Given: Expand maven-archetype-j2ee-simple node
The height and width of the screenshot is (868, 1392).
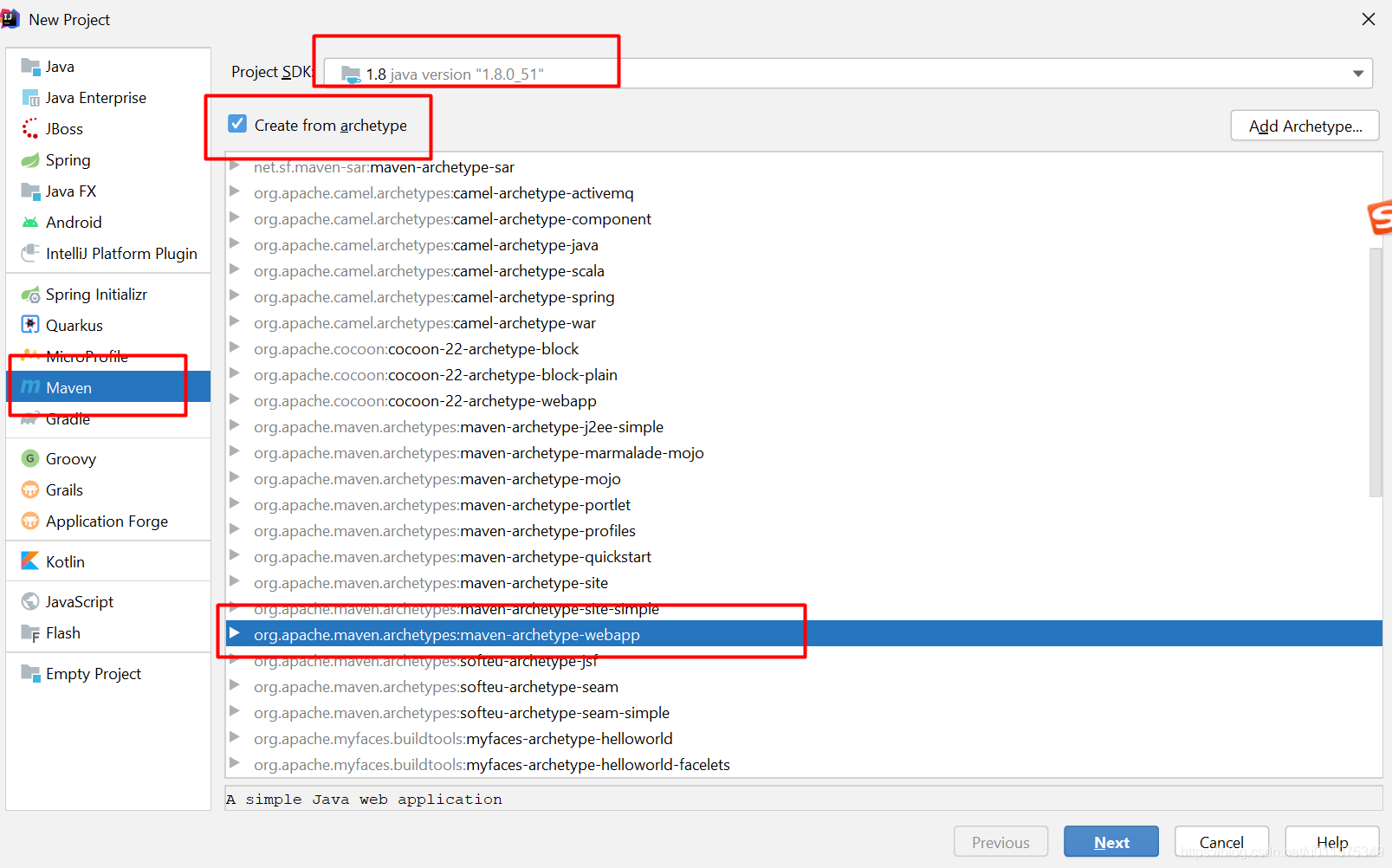Looking at the screenshot, I should coord(235,426).
